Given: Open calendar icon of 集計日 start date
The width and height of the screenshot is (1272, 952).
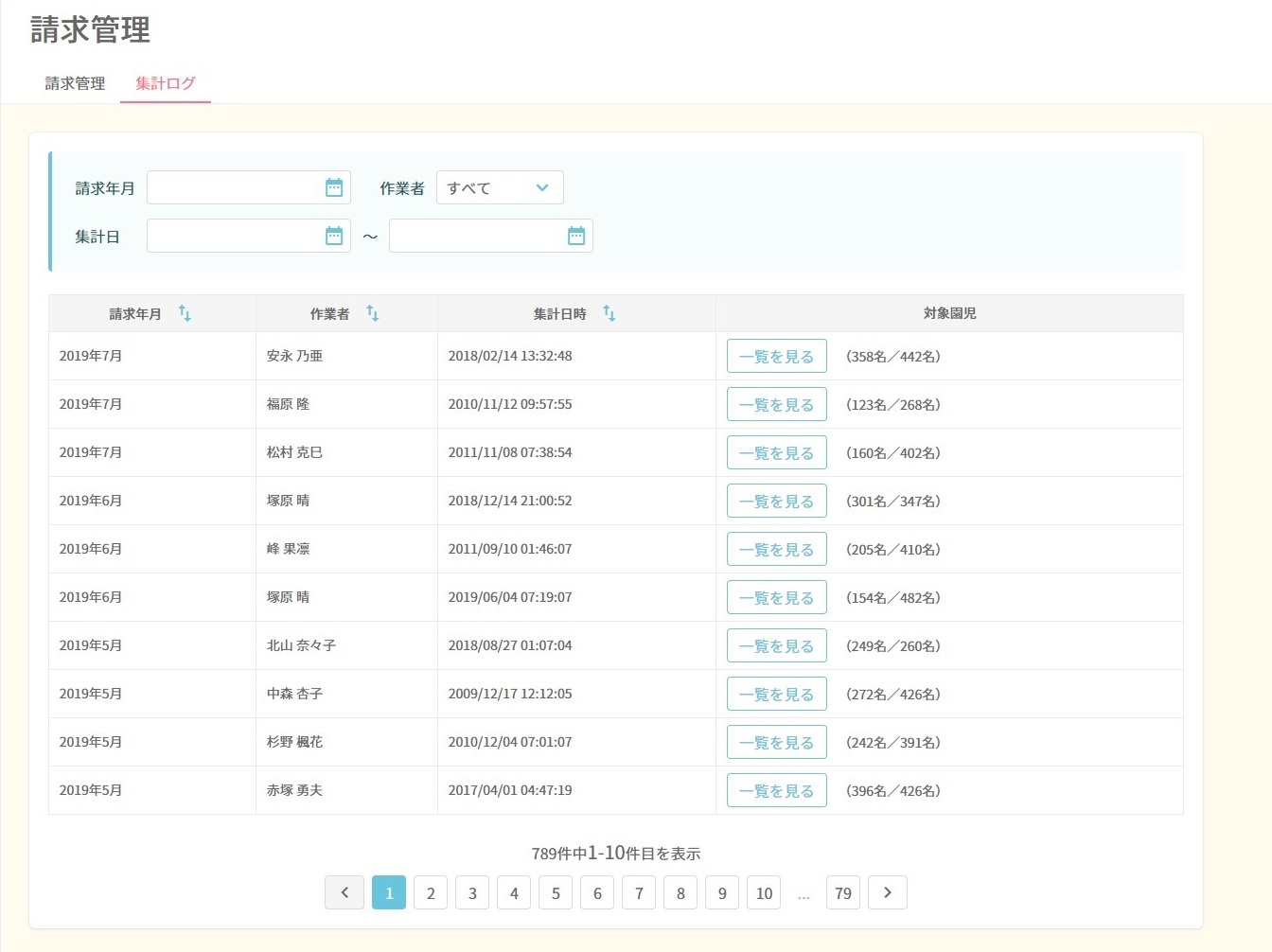Looking at the screenshot, I should coord(334,236).
